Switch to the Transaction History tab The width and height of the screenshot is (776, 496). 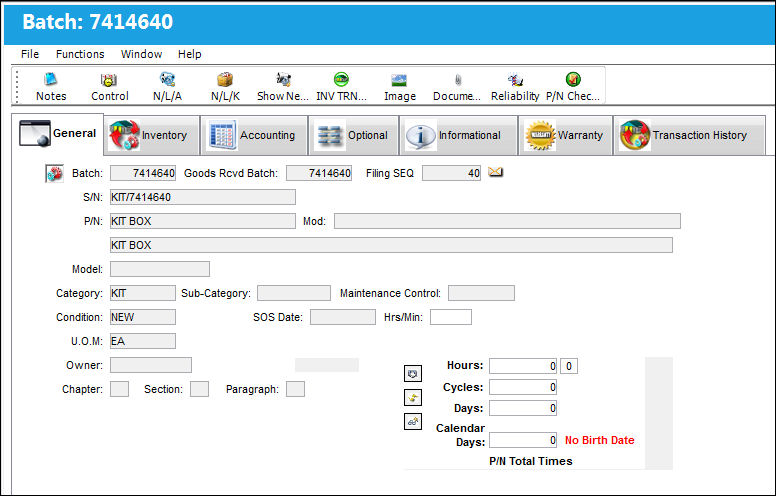tap(689, 135)
